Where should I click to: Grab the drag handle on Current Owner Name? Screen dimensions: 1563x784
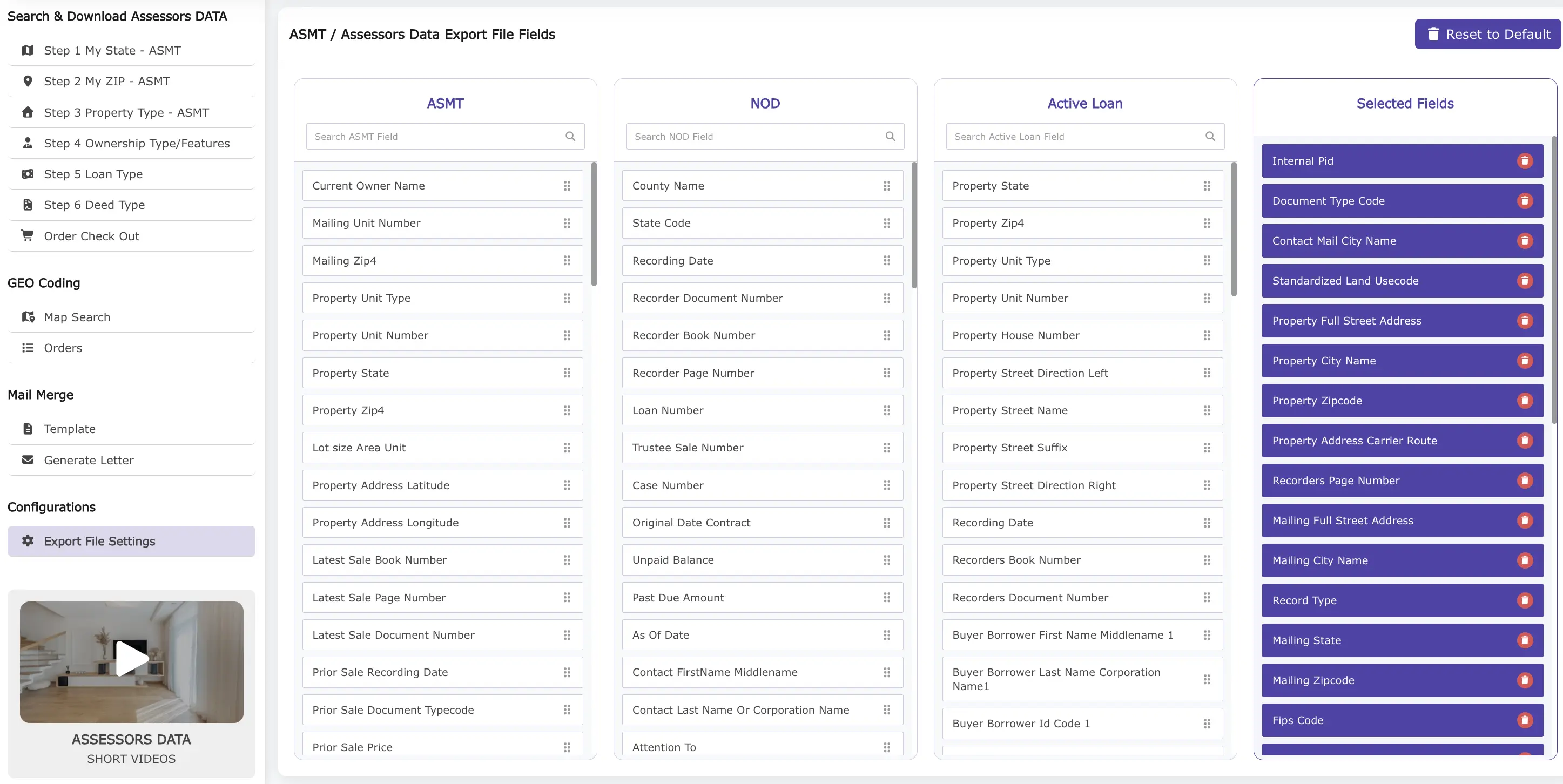[567, 186]
